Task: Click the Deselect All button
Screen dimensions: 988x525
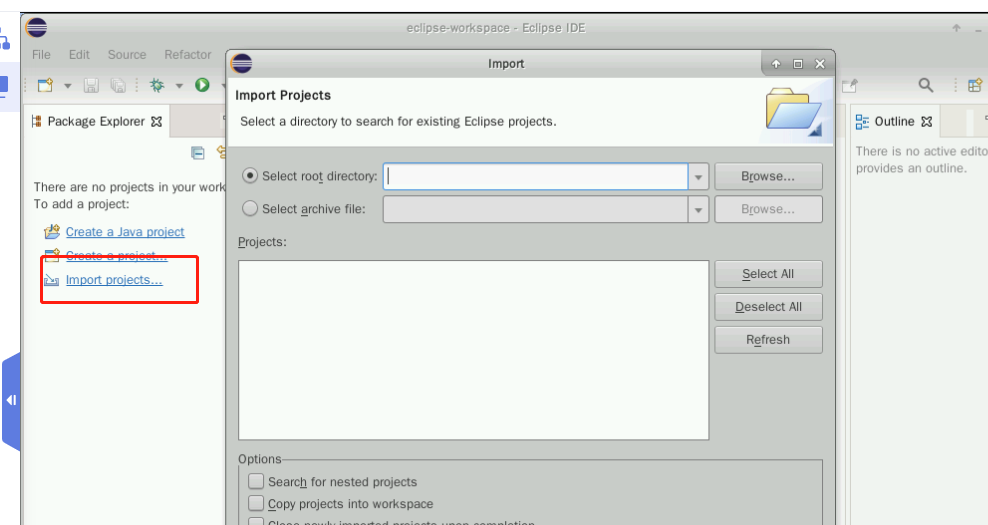Action: click(x=768, y=307)
